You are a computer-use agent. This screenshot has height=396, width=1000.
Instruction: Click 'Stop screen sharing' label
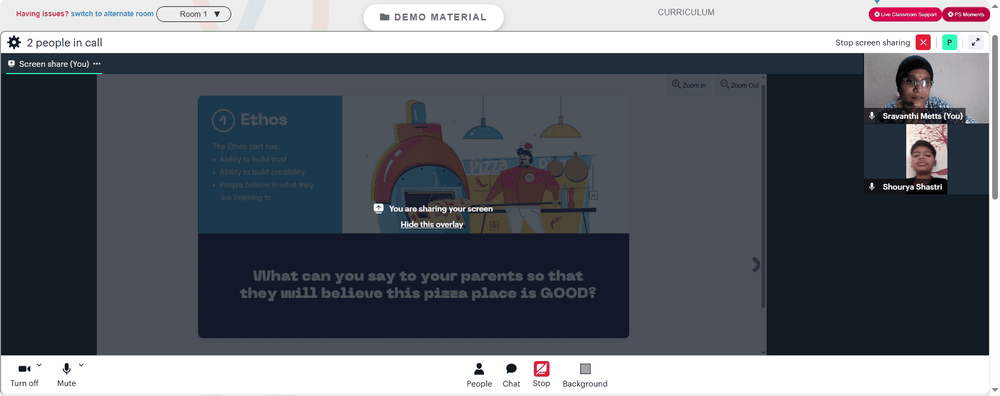872,43
